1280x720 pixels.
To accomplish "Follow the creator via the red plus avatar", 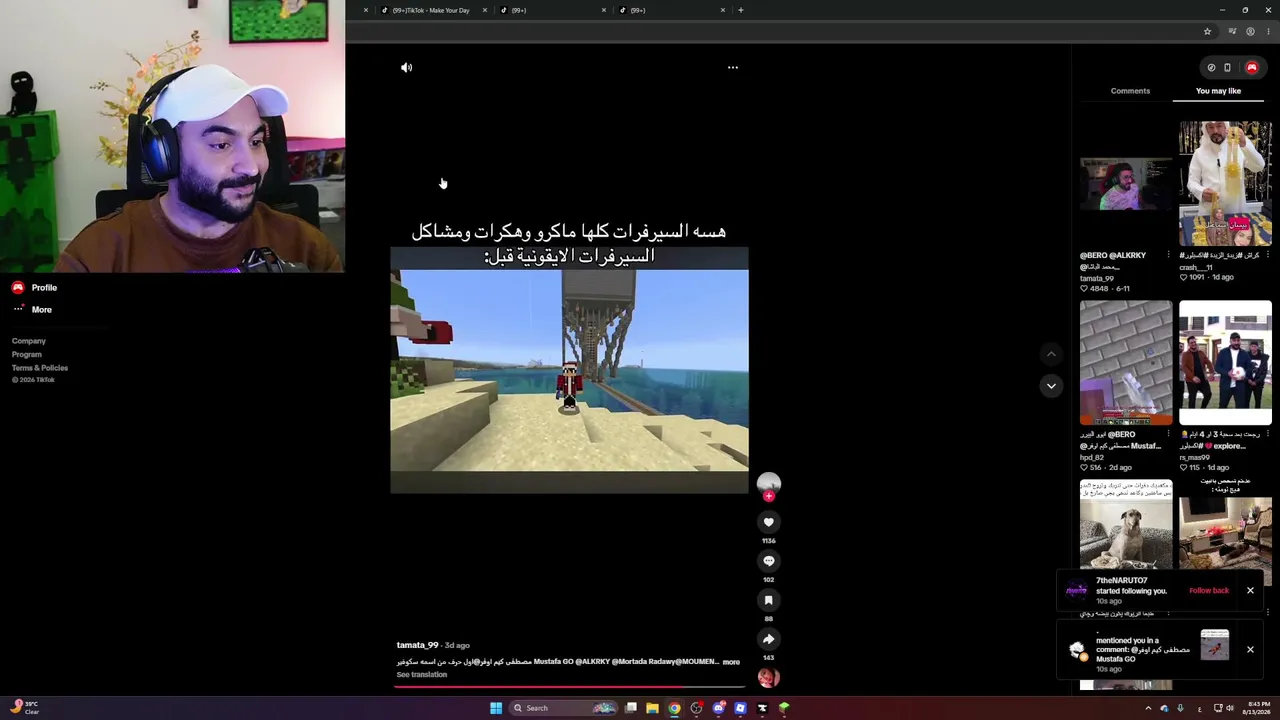I will [768, 496].
